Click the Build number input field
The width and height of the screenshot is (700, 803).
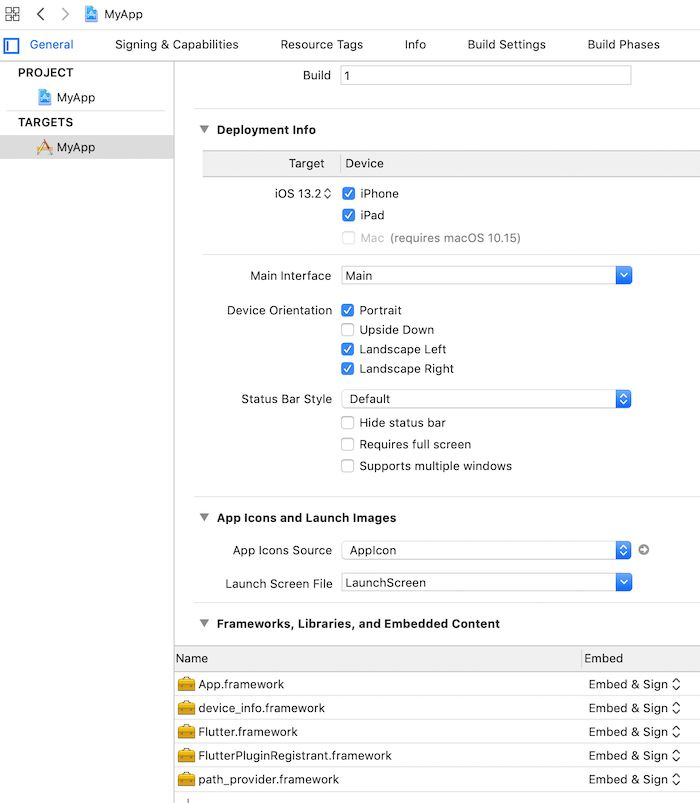coord(485,75)
